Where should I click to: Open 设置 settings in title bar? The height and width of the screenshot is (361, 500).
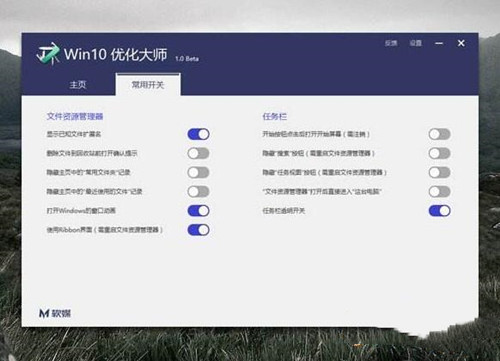[416, 43]
